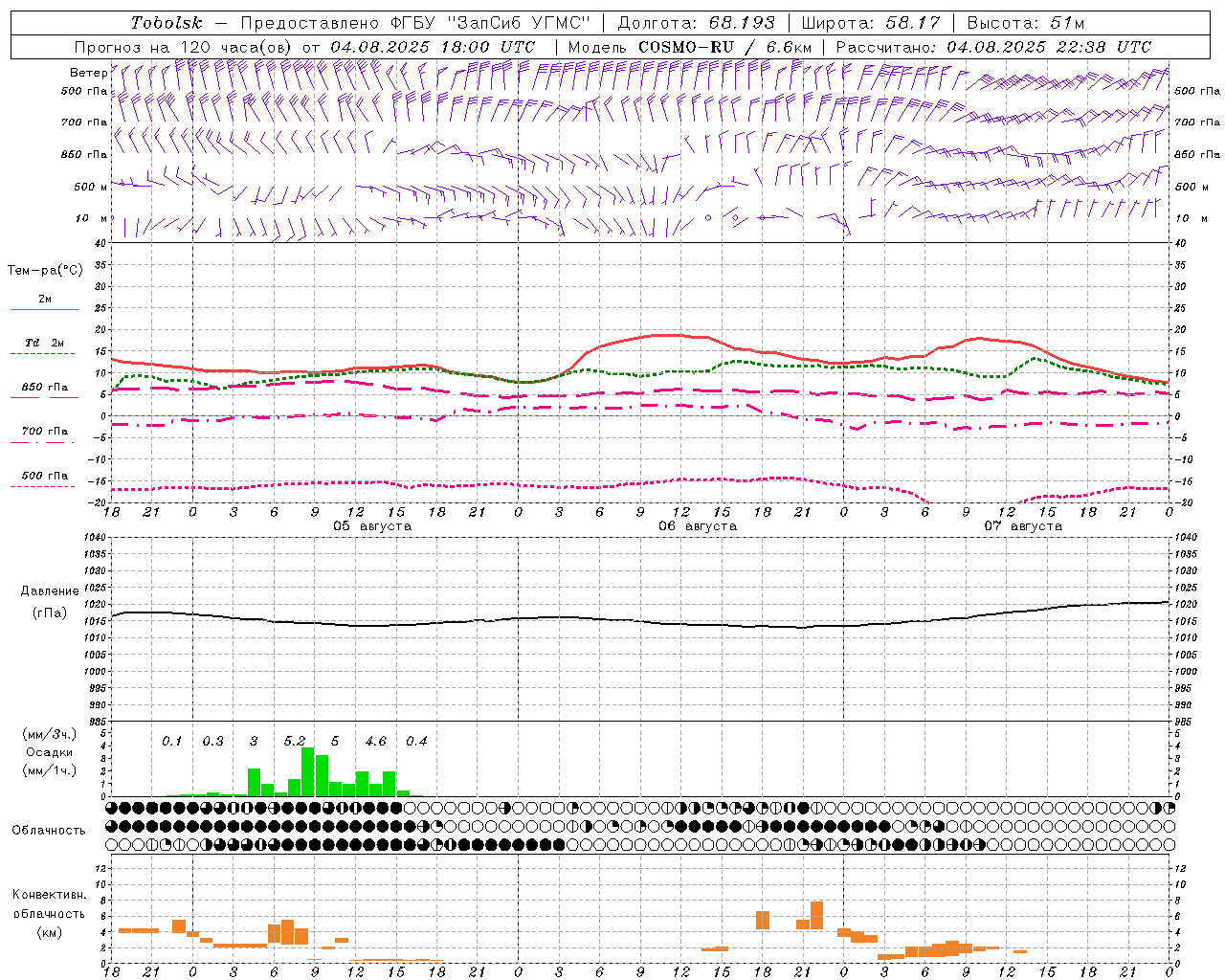Click the tallest green precipitation bar

tap(308, 771)
